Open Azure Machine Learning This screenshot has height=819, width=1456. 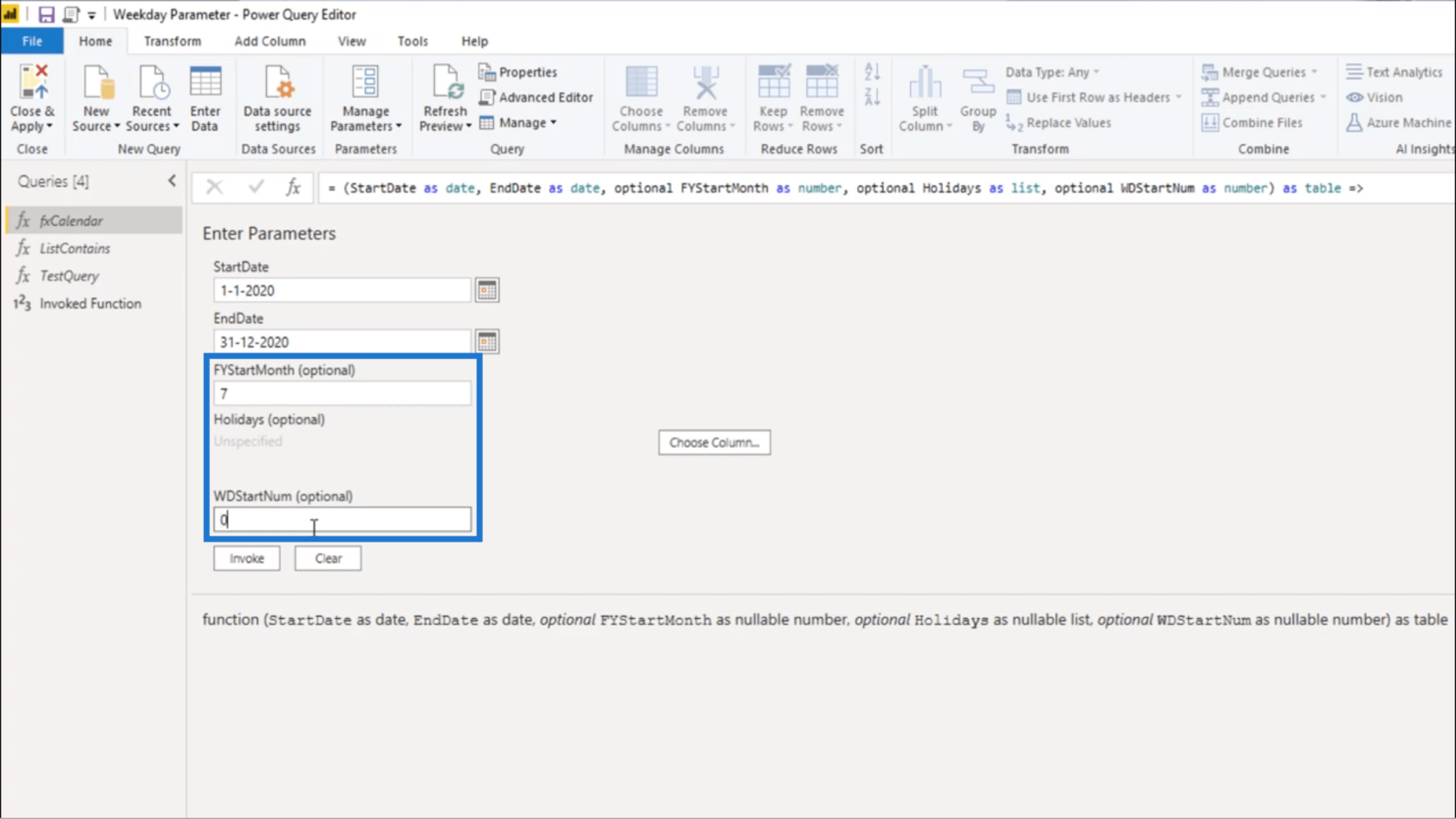[x=1398, y=122]
